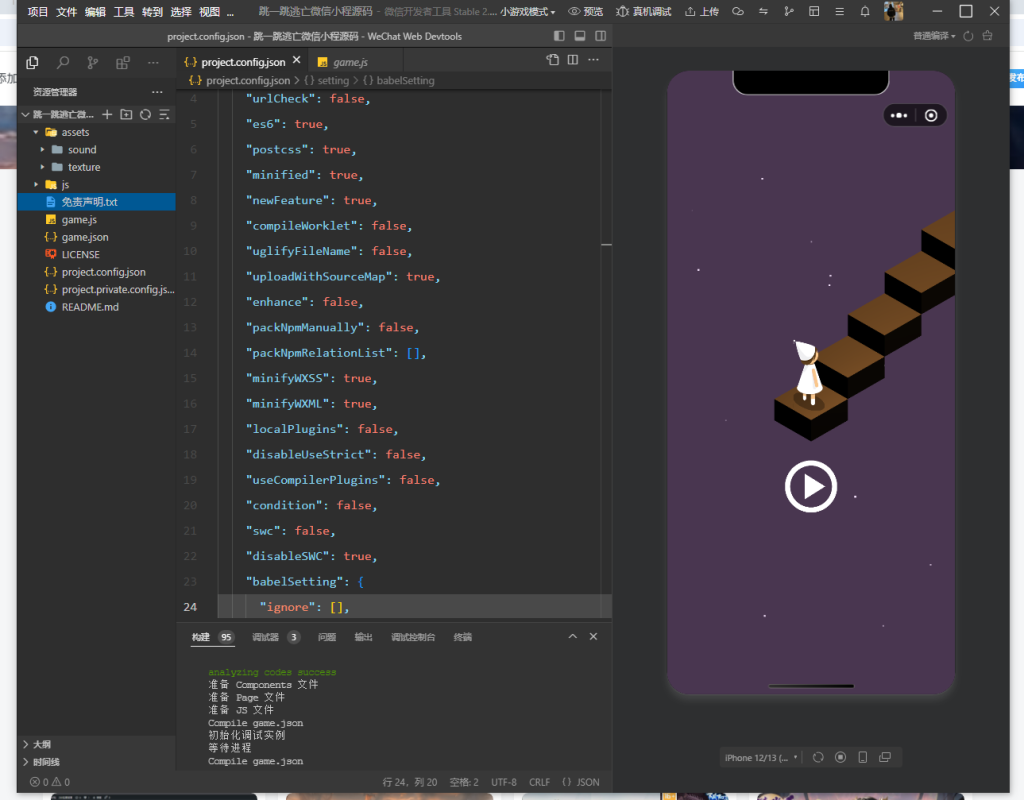Open the sidebar more actions ellipsis
The image size is (1024, 800).
pyautogui.click(x=153, y=63)
